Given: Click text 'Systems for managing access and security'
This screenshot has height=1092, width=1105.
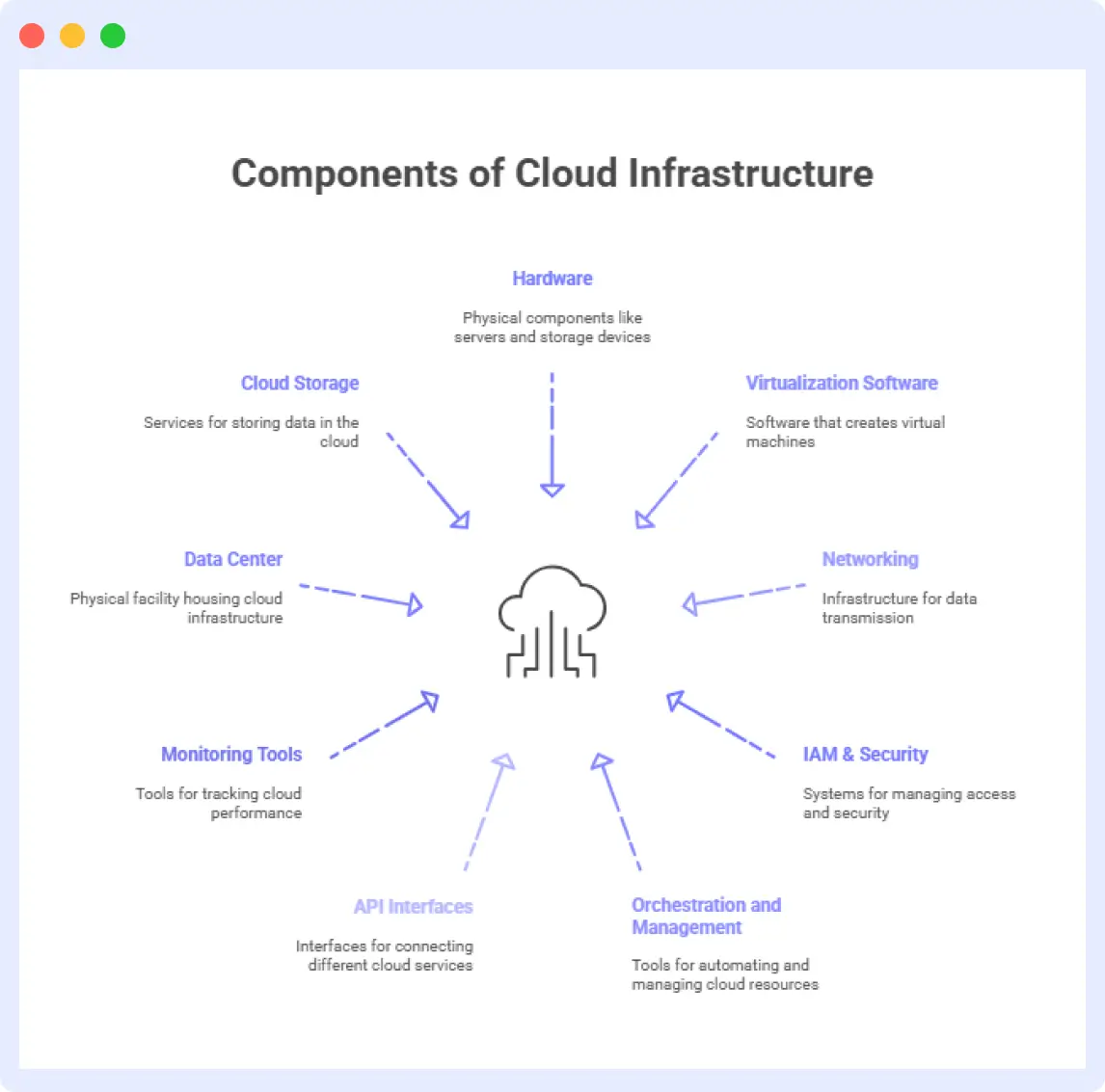Looking at the screenshot, I should click(909, 803).
